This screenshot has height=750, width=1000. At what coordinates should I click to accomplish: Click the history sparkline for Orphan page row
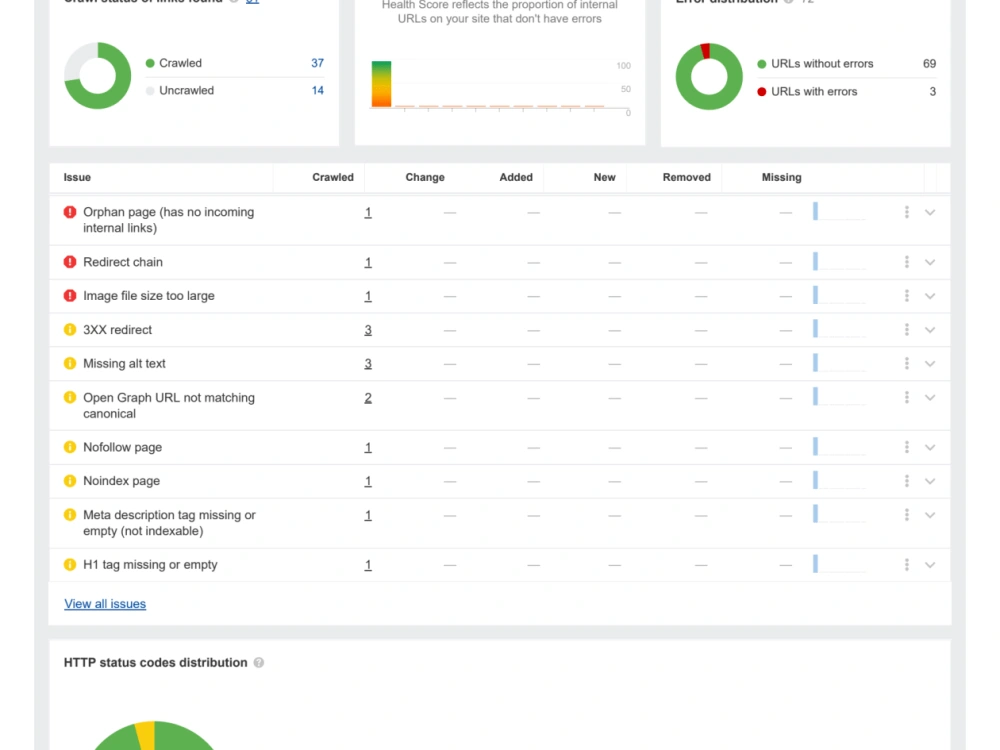tap(839, 212)
